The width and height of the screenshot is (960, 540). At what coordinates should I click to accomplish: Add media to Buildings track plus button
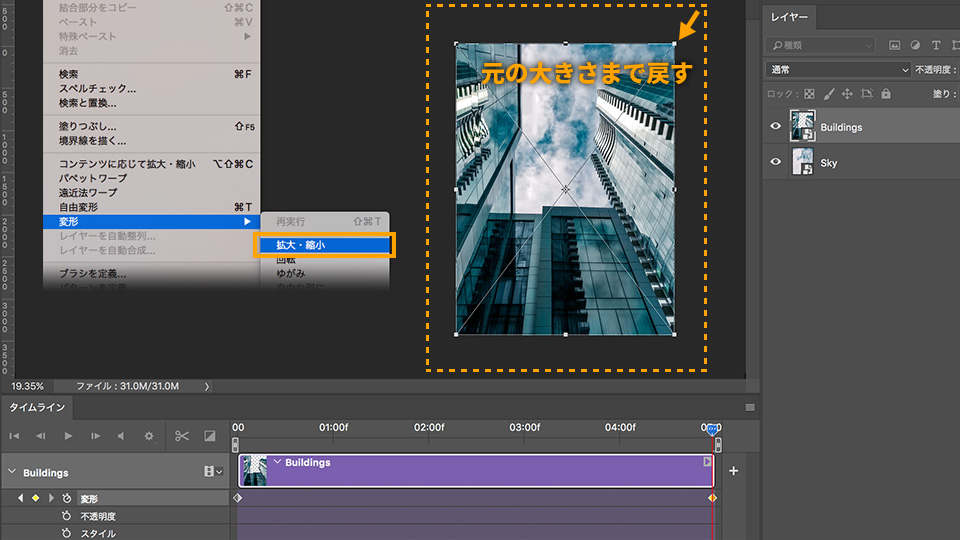coord(733,471)
